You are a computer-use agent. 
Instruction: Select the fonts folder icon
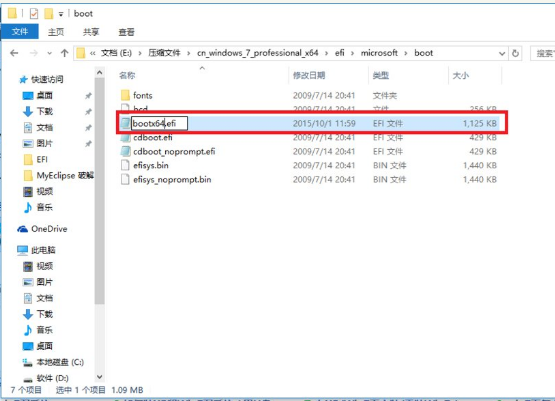click(x=125, y=95)
